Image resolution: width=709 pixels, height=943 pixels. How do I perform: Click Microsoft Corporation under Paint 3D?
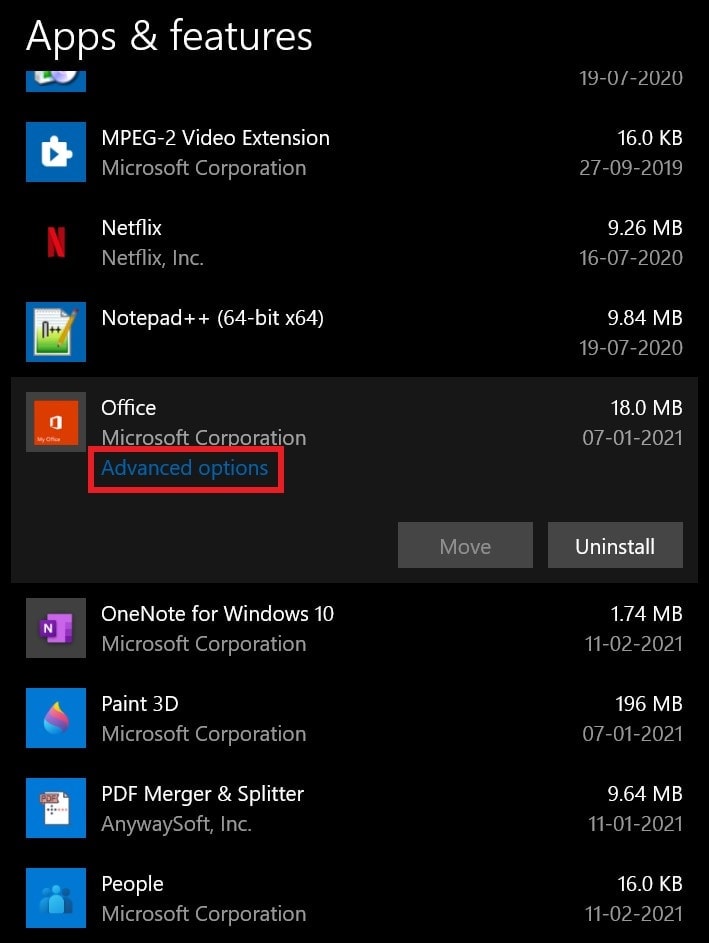(204, 734)
